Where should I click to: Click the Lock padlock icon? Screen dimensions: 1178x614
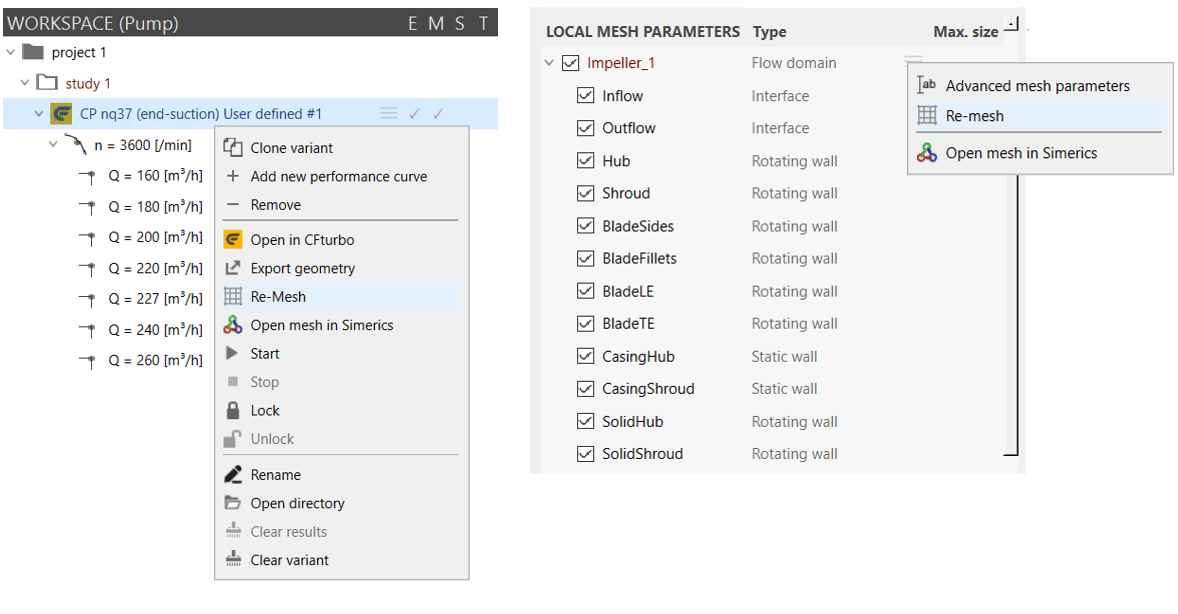pyautogui.click(x=233, y=410)
